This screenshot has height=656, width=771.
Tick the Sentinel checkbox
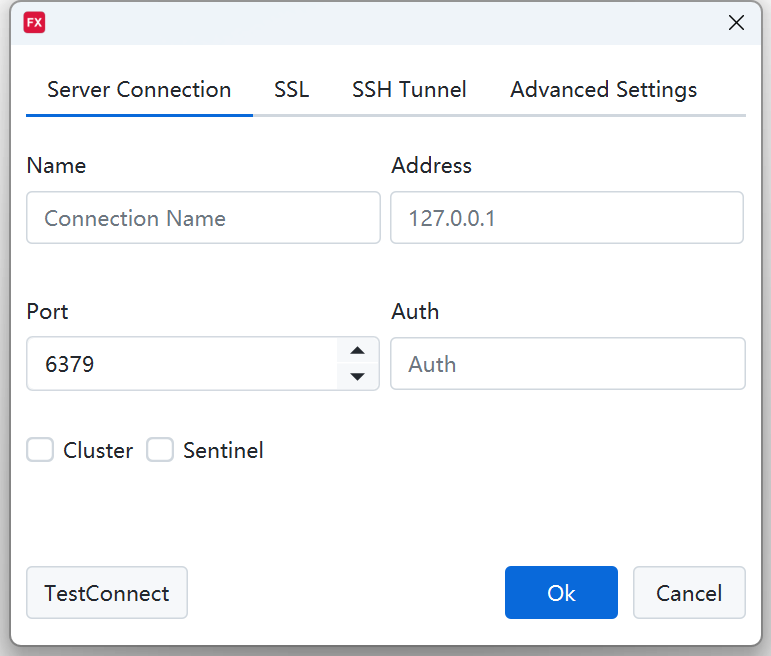(x=160, y=450)
